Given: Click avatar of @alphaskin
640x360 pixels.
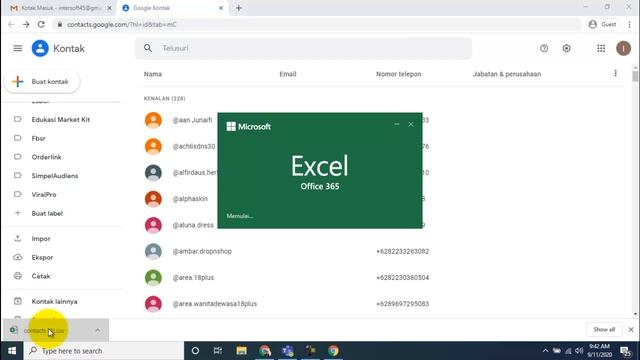Looking at the screenshot, I should point(153,199).
